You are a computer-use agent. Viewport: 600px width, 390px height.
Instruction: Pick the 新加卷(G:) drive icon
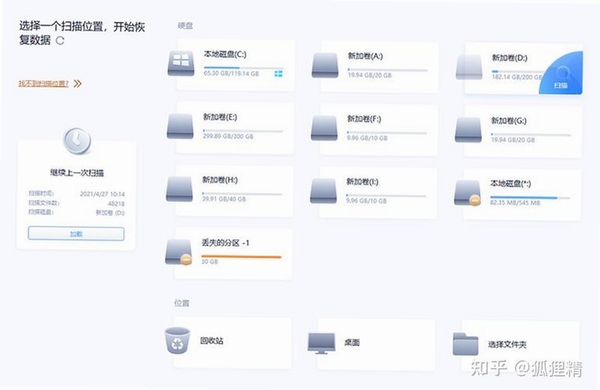point(468,130)
